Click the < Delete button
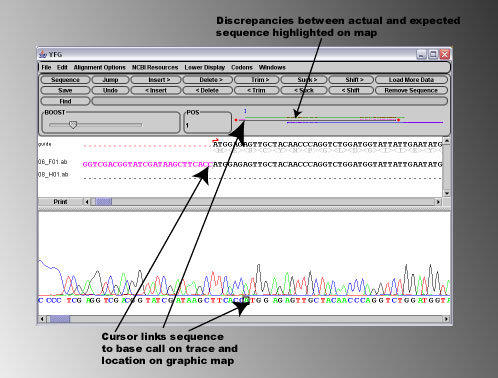Viewport: 498px width, 378px height. click(207, 90)
